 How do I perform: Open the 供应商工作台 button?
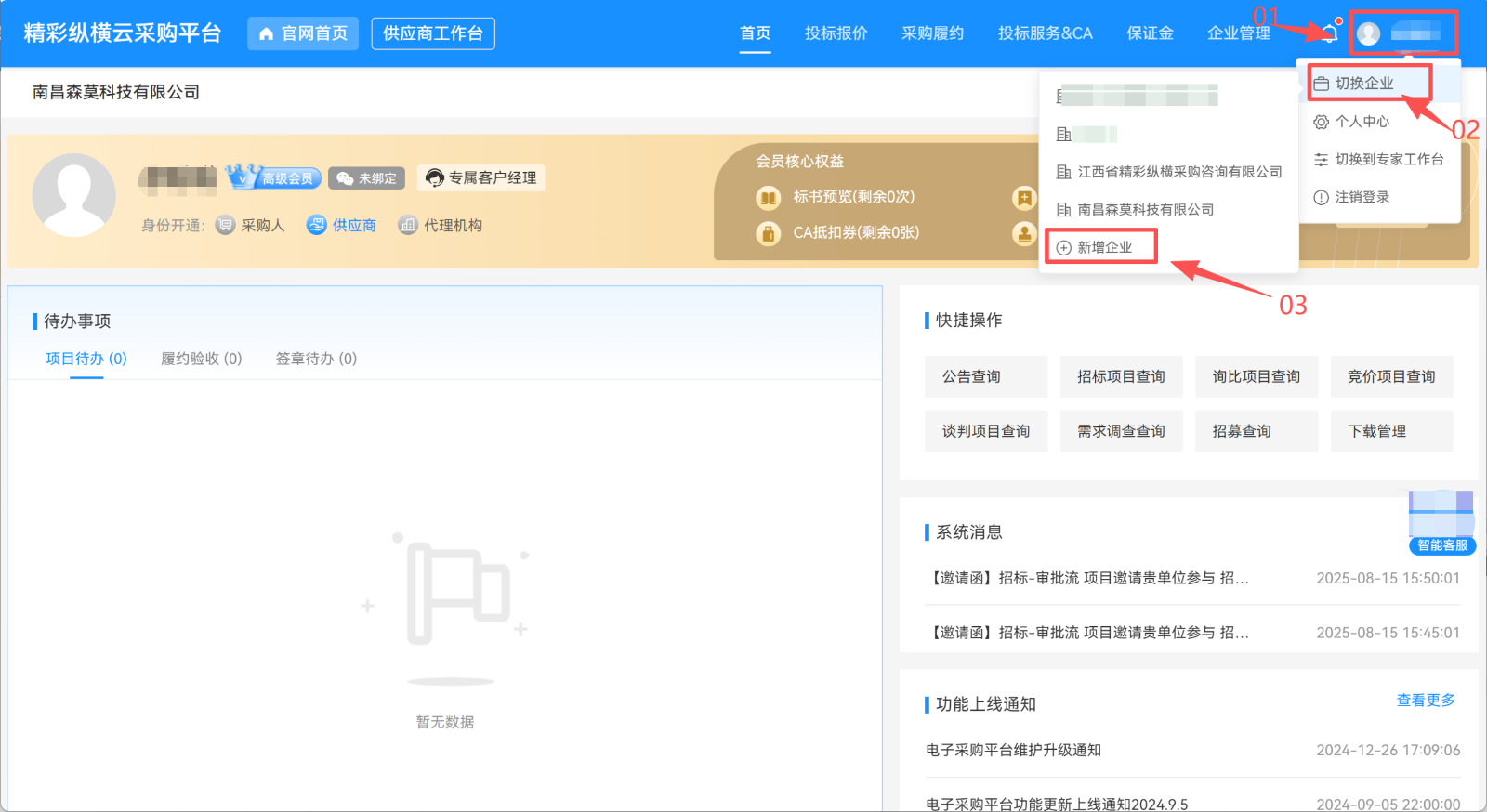433,33
